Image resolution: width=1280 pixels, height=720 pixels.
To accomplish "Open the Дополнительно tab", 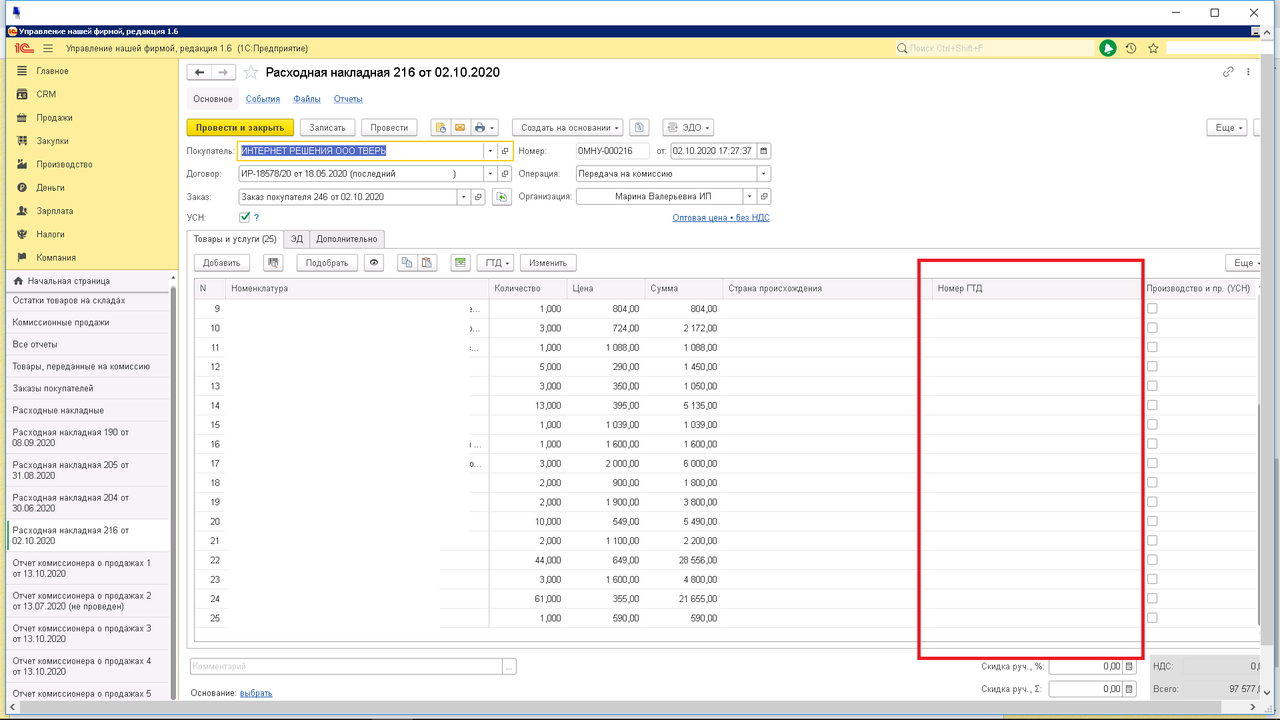I will [x=347, y=239].
